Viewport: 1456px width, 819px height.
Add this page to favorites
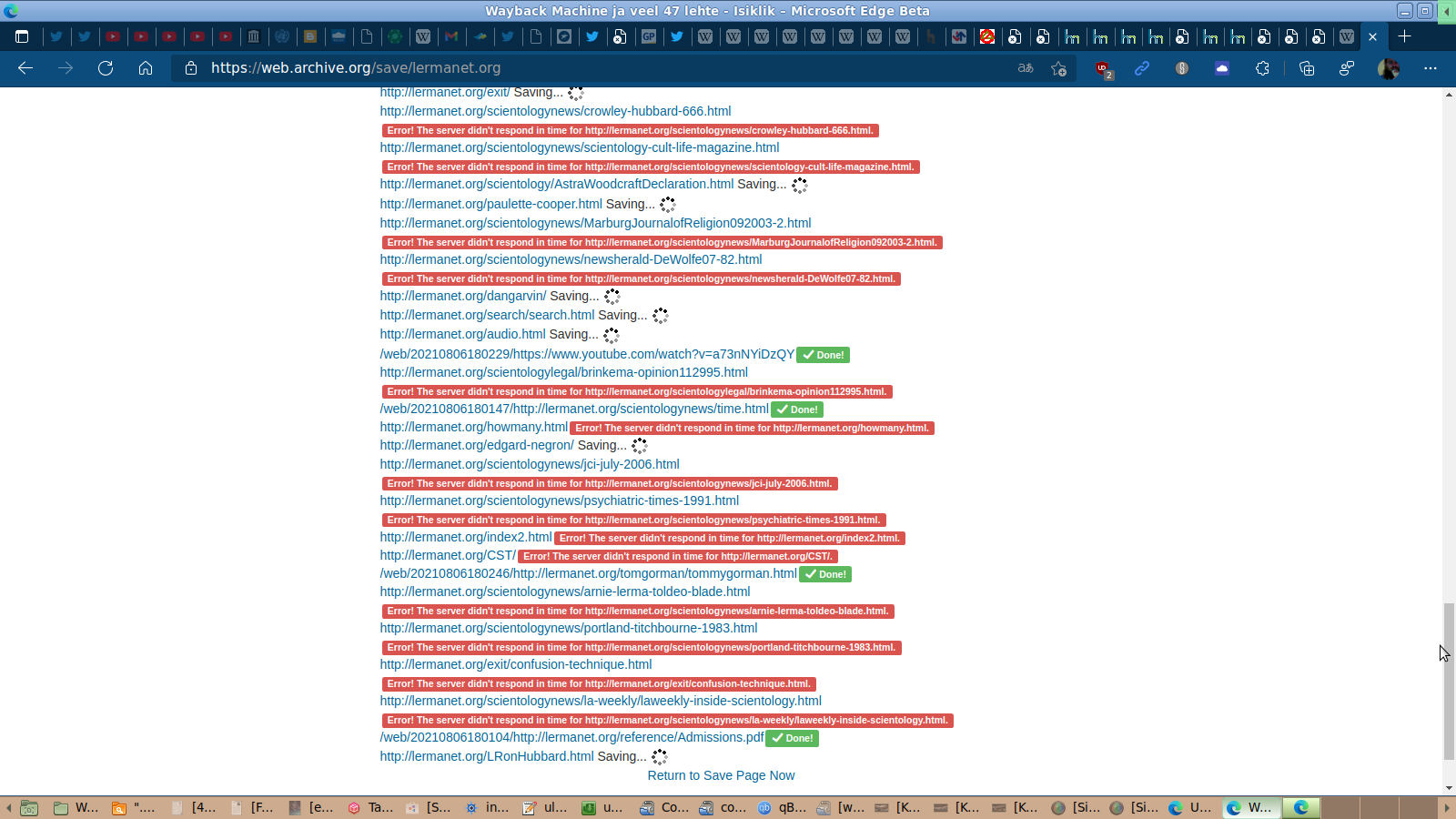[1058, 68]
